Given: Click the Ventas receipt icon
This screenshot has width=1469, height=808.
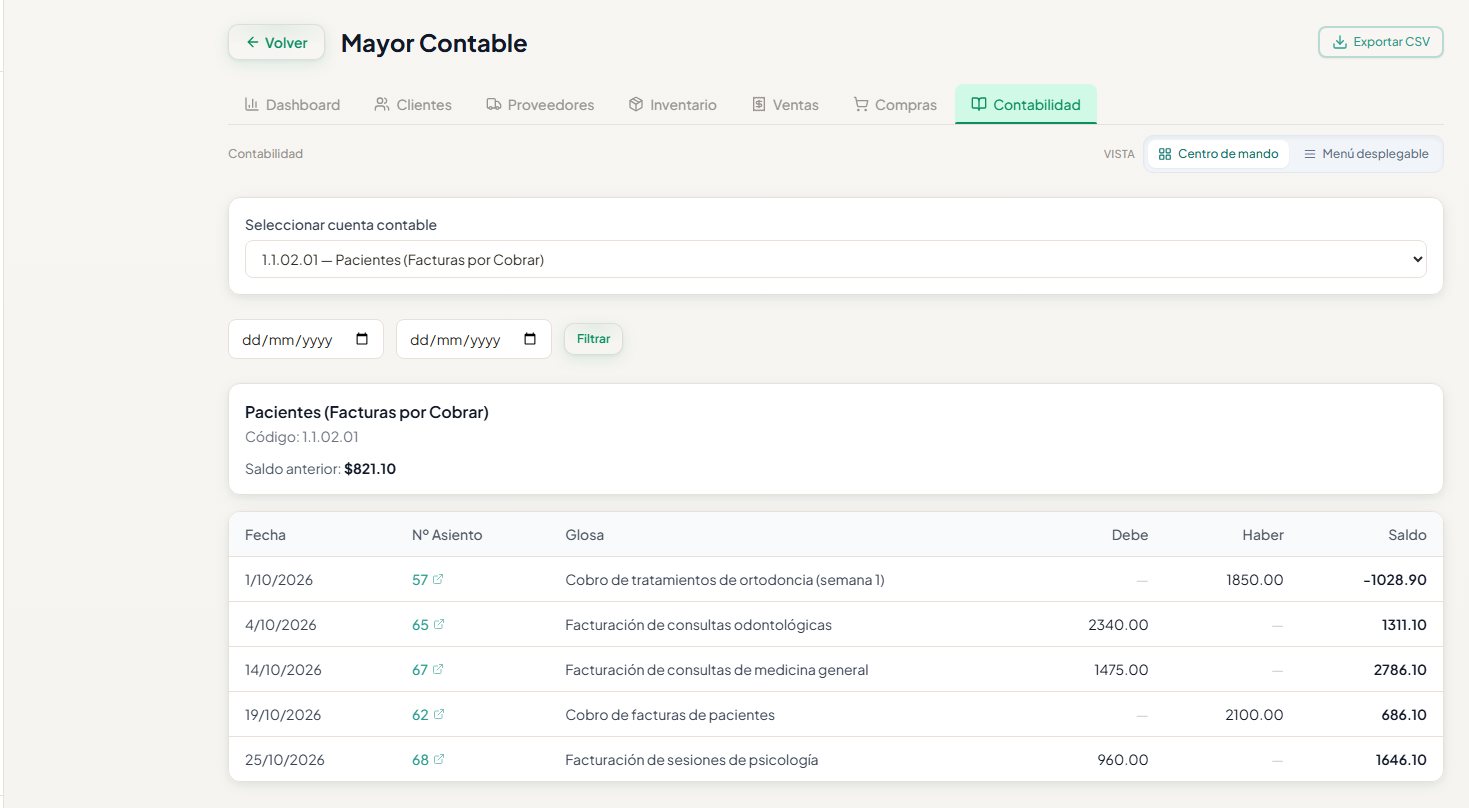Looking at the screenshot, I should (759, 104).
